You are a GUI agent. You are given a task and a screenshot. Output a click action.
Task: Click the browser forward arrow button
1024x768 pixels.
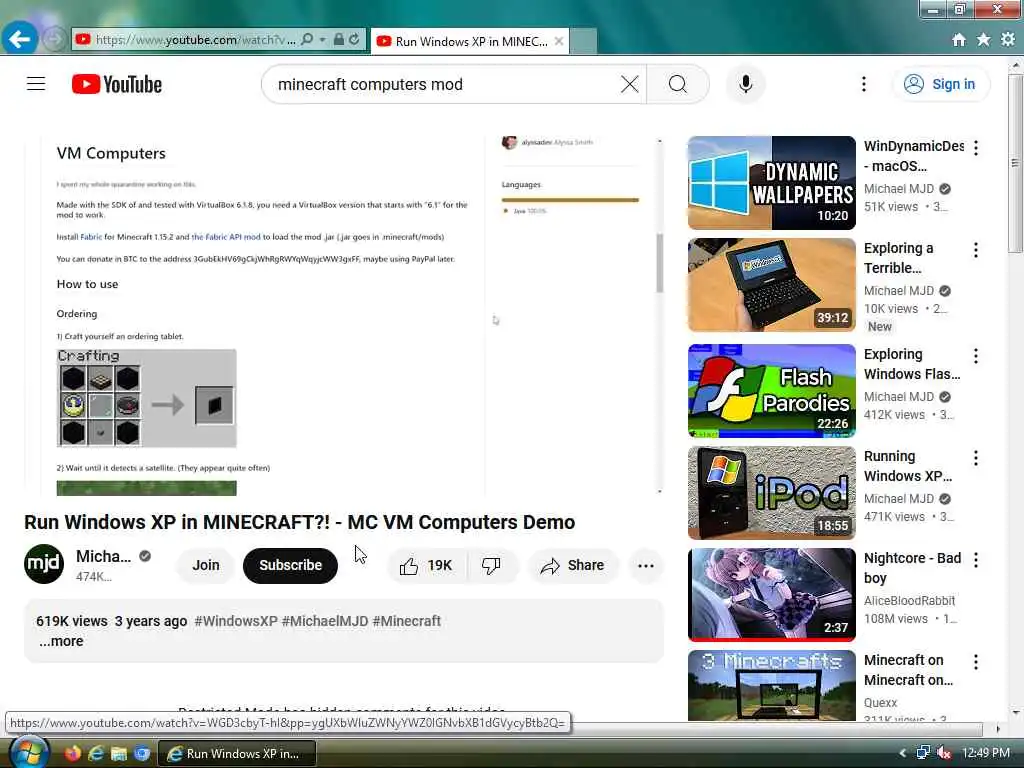pyautogui.click(x=55, y=39)
